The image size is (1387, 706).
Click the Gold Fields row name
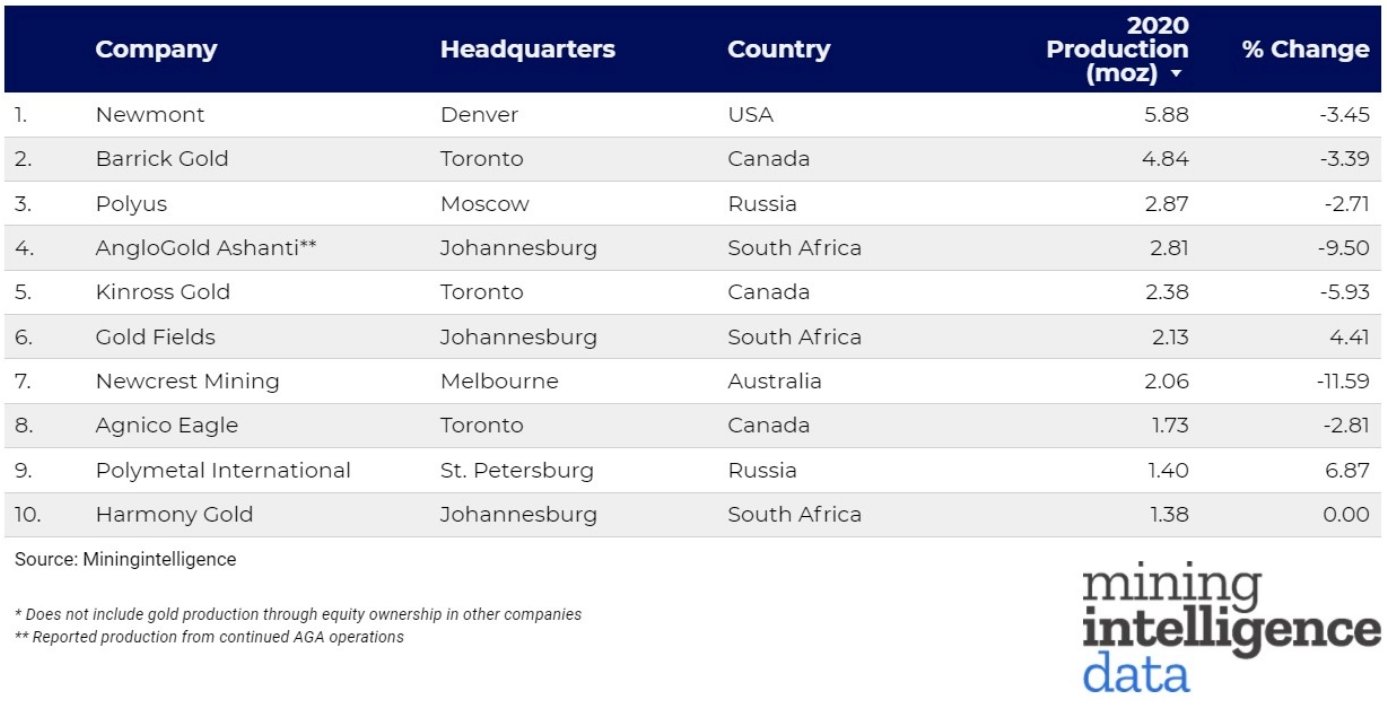[x=155, y=337]
